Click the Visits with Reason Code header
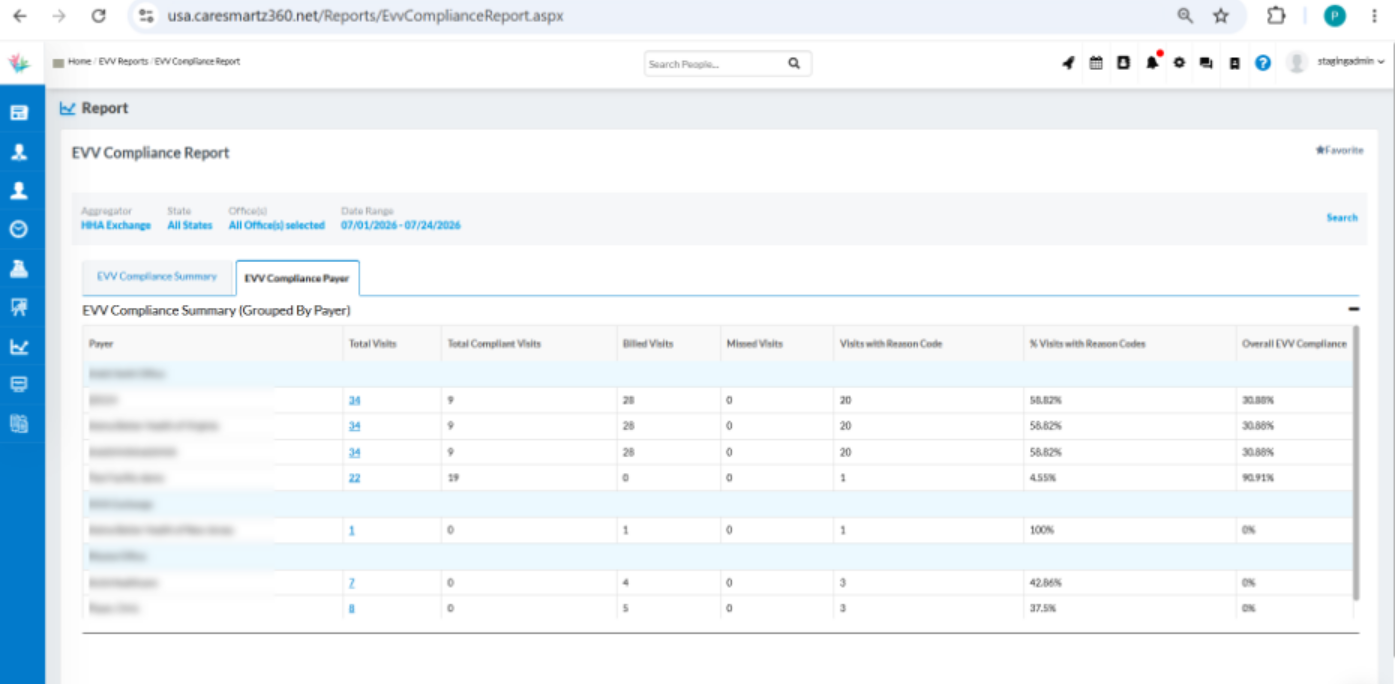1395x684 pixels. pyautogui.click(x=891, y=343)
